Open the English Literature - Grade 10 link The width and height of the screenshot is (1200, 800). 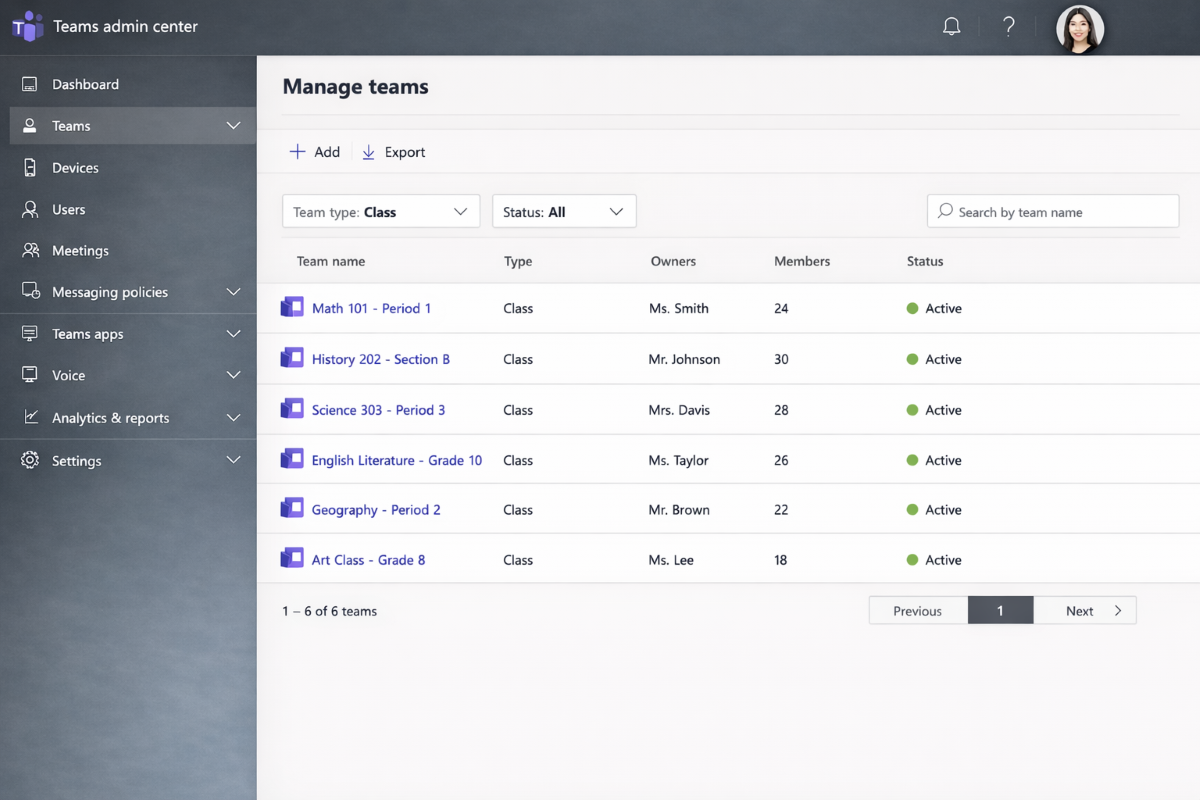click(x=397, y=460)
